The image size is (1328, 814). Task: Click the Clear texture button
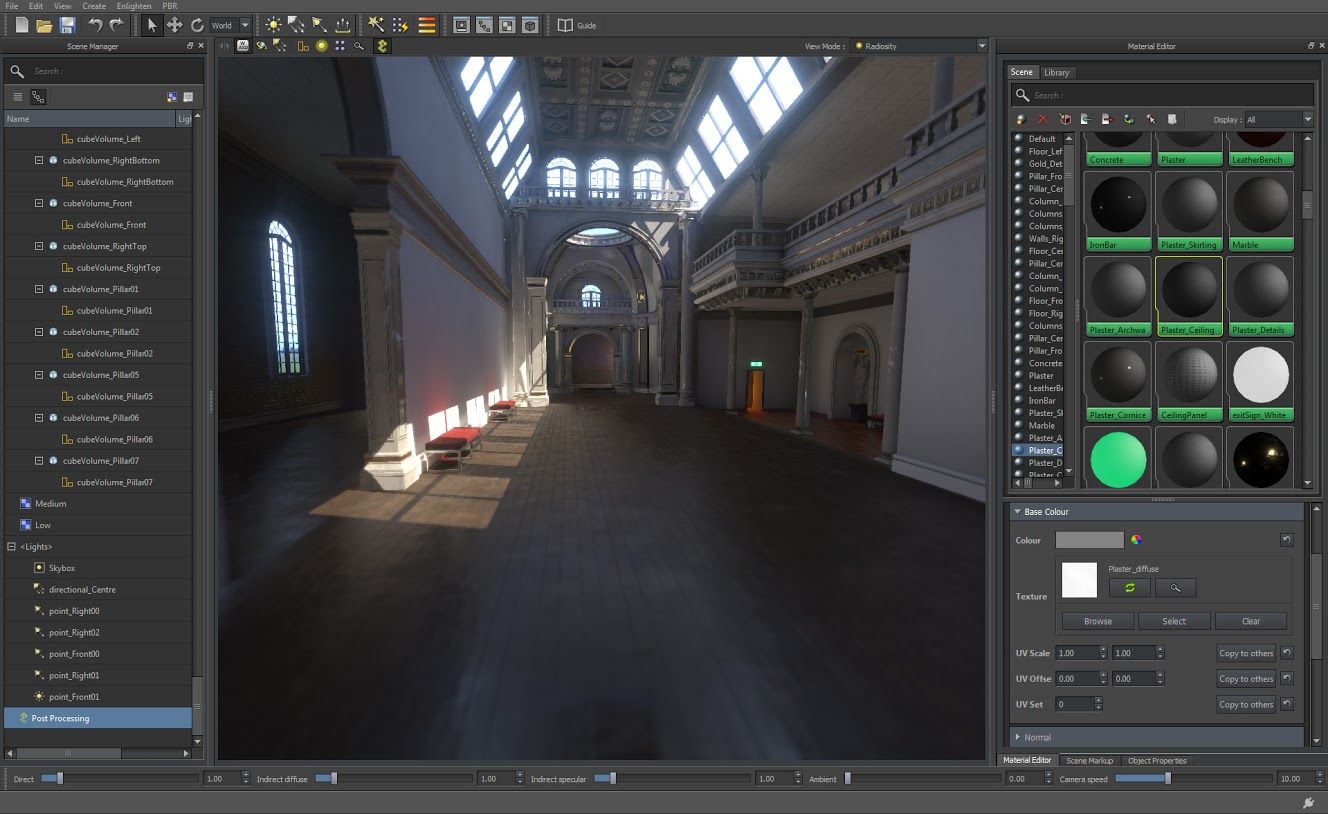pos(1251,621)
